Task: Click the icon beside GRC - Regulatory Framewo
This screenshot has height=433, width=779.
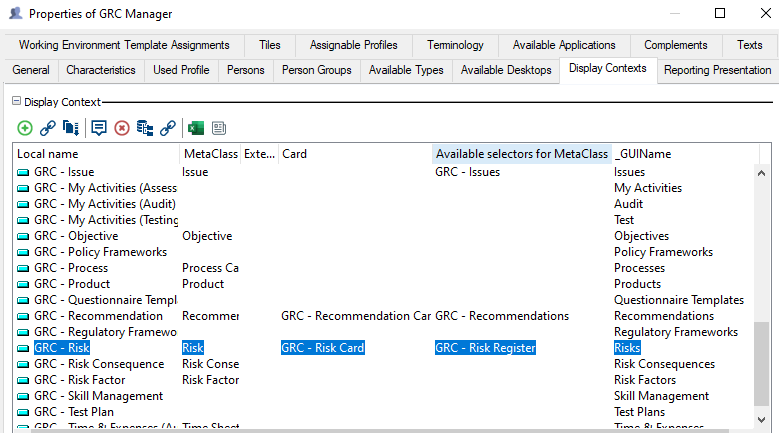Action: click(x=23, y=332)
